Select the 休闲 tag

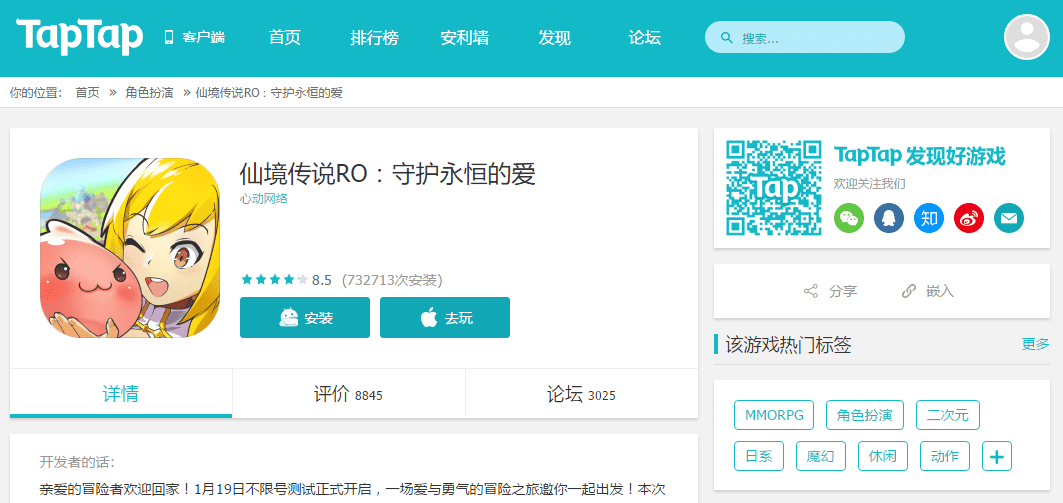click(882, 456)
